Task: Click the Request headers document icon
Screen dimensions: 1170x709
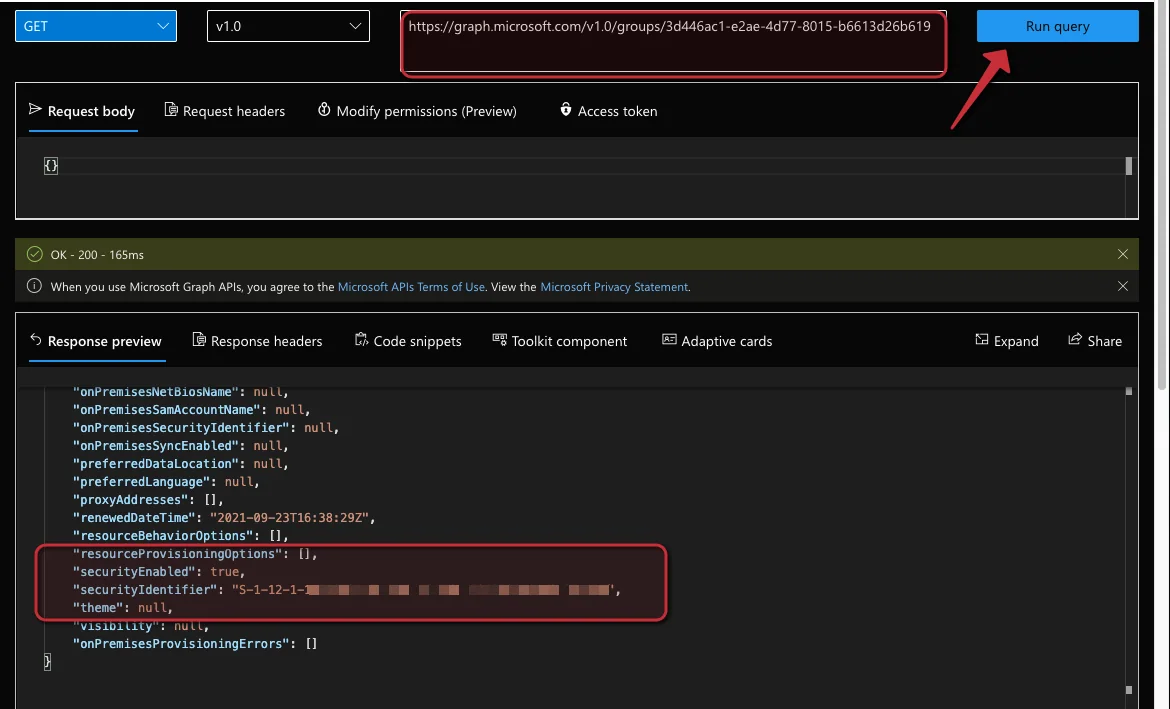Action: tap(171, 110)
